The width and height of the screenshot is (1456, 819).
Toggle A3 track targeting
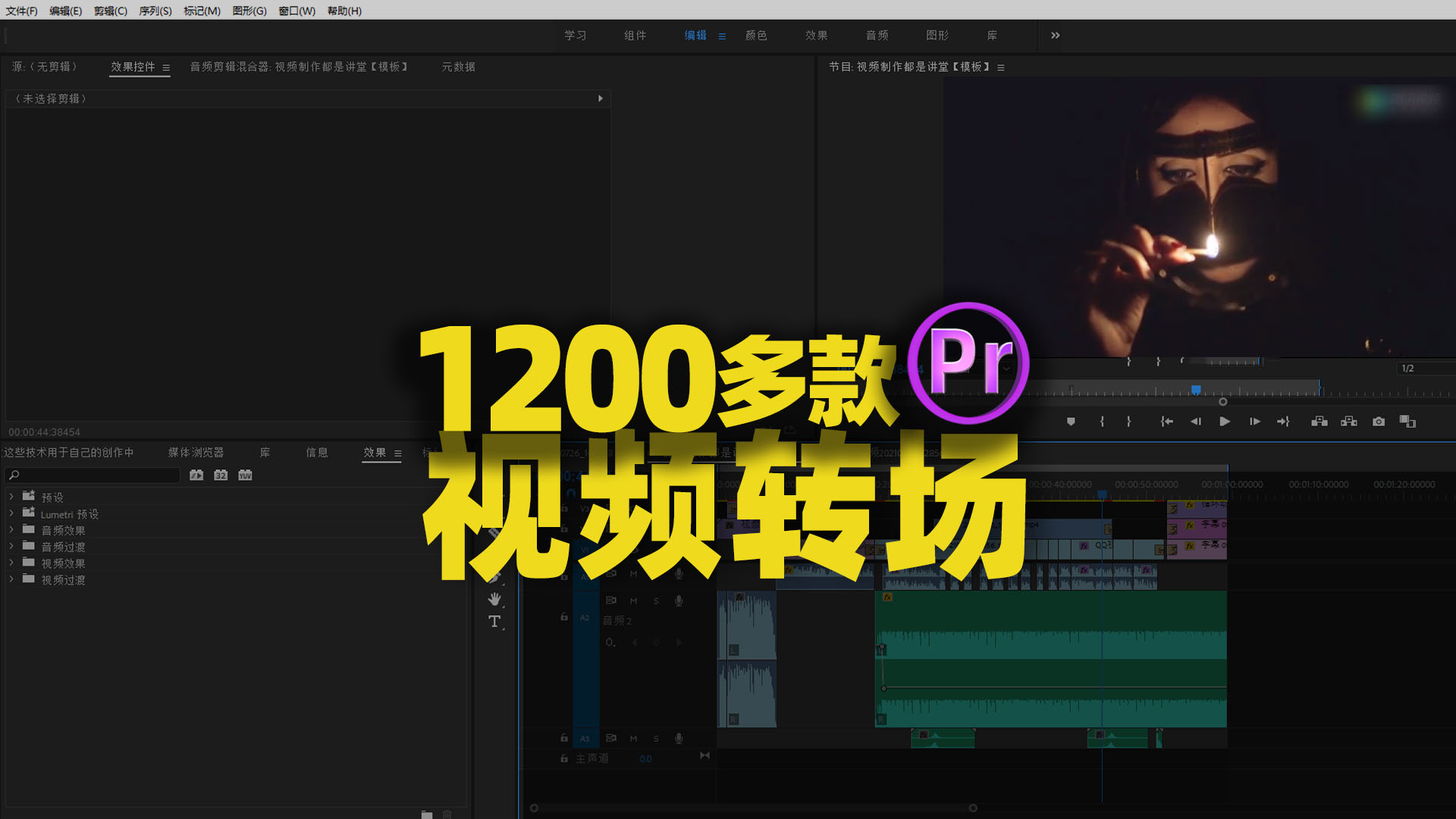click(x=585, y=738)
